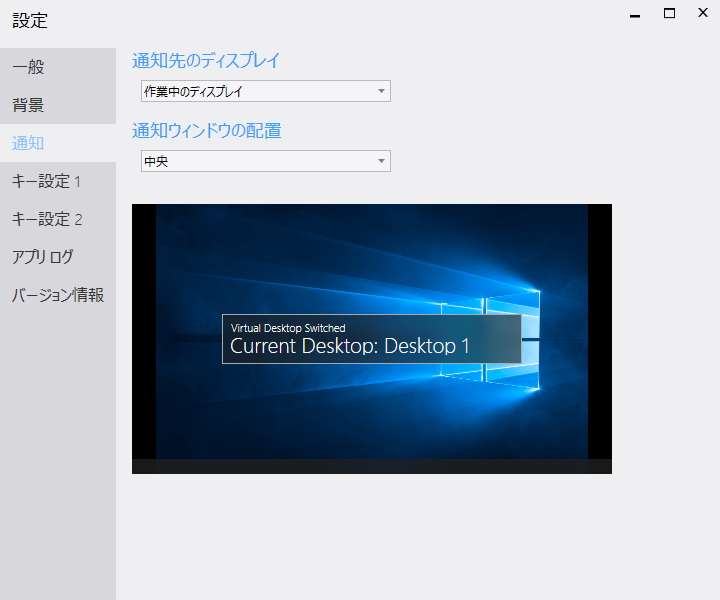
Task: Click the 通知ウィンドウの配置 heading
Action: point(207,131)
